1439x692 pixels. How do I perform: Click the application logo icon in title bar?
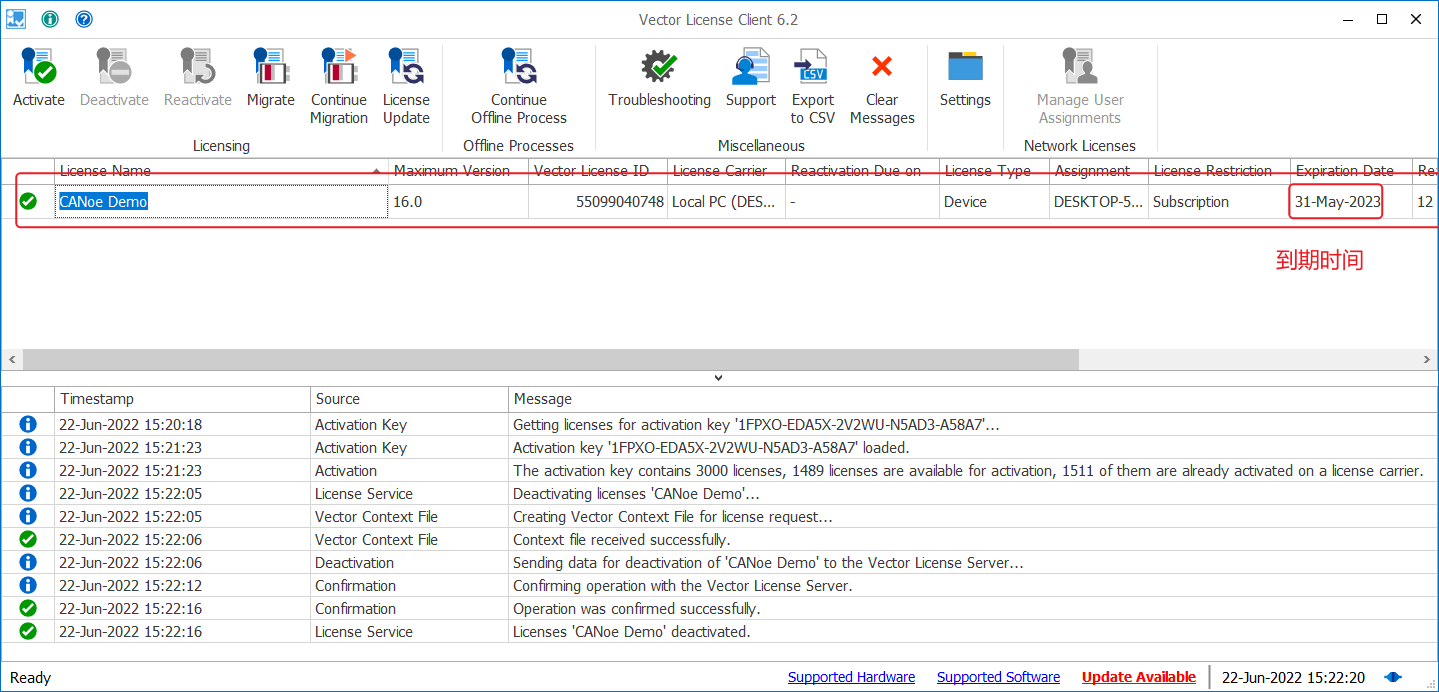15,19
